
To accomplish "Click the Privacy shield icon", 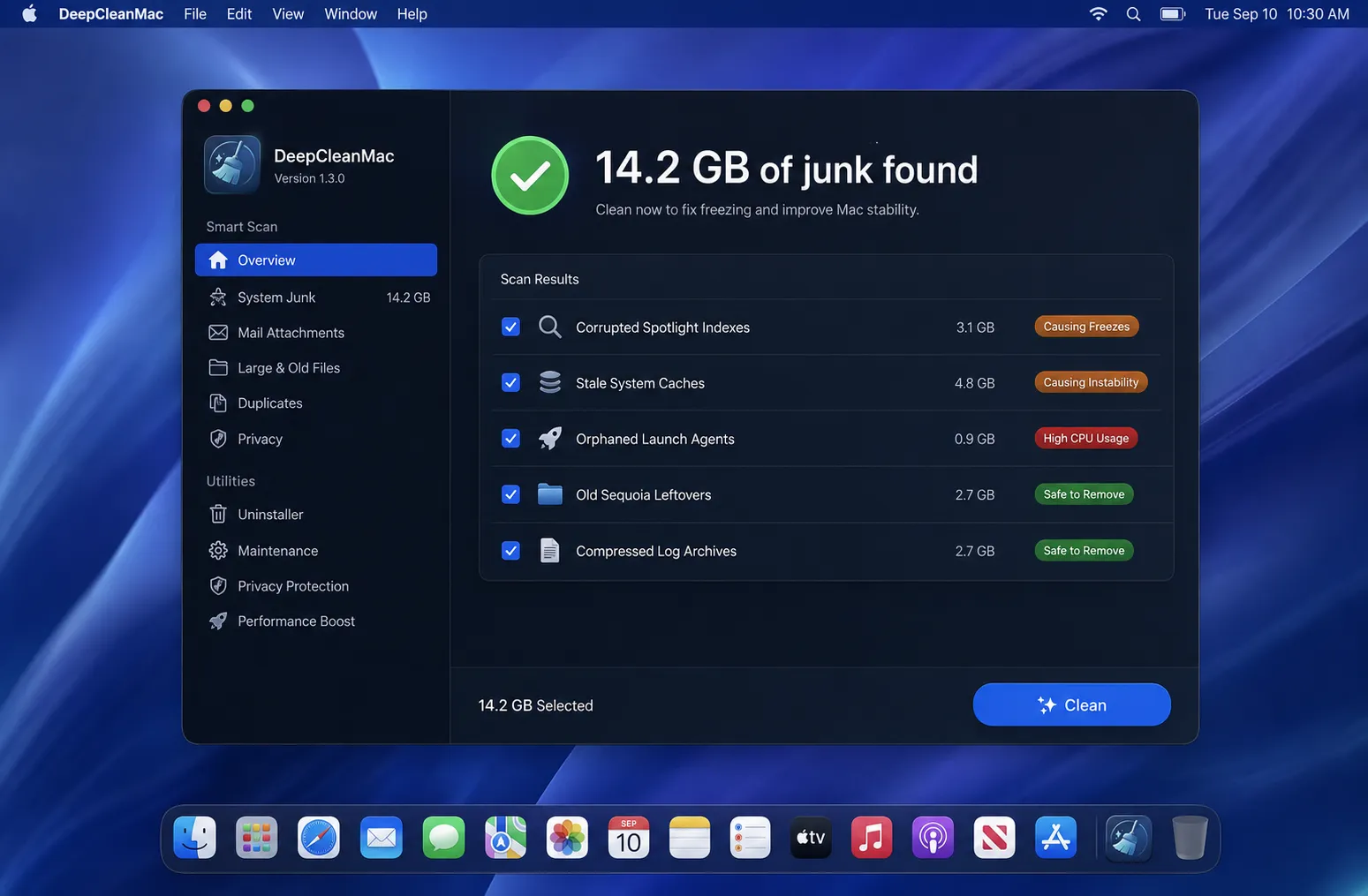I will [218, 438].
